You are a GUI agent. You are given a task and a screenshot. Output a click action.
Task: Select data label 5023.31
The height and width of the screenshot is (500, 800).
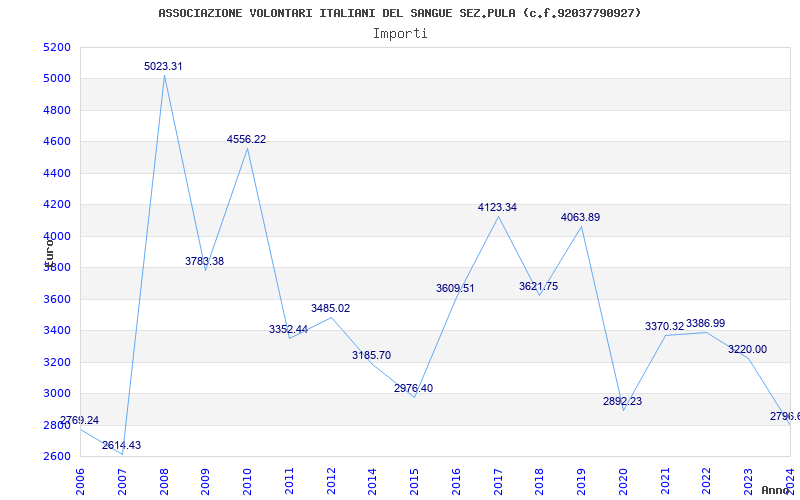click(163, 66)
